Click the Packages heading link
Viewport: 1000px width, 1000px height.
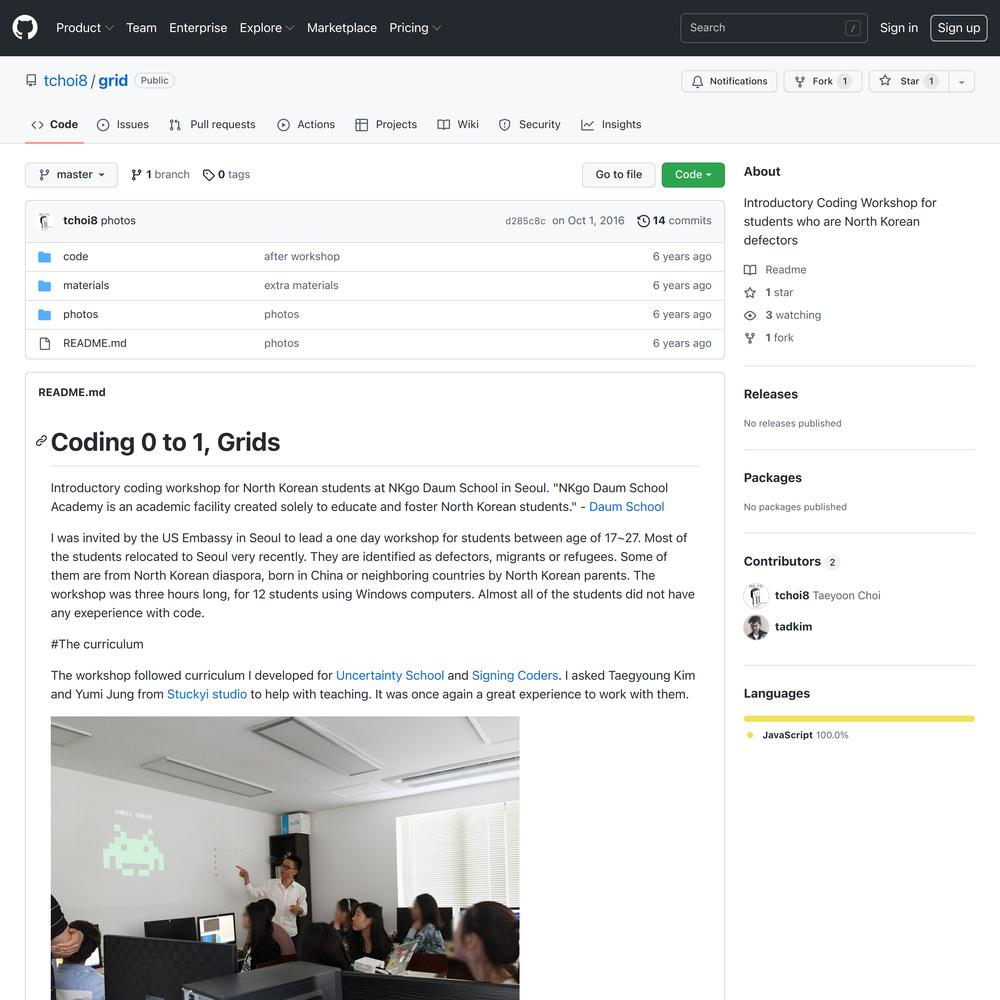(772, 478)
